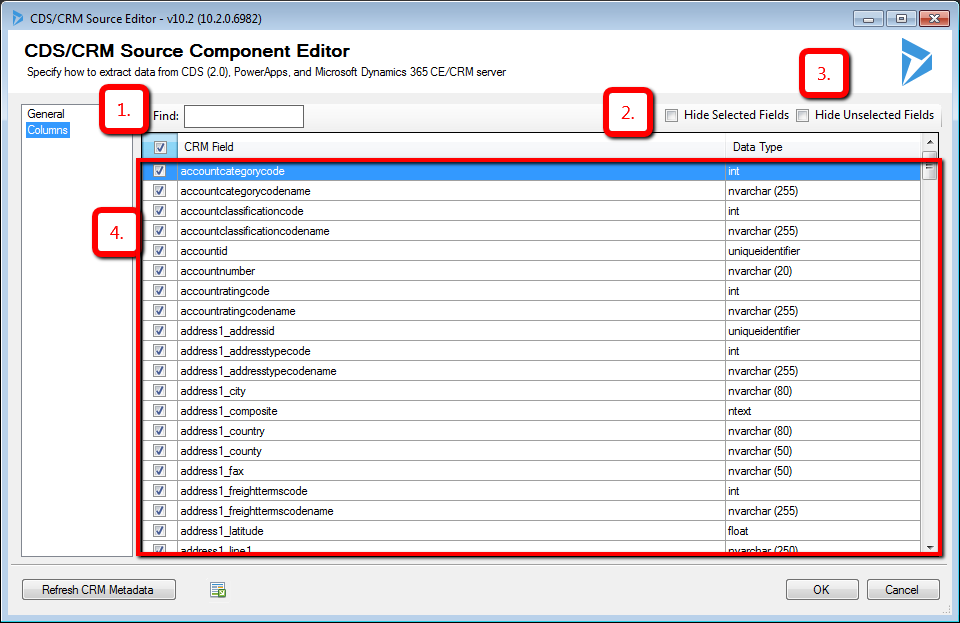The image size is (960, 623).
Task: Select the address1_county row
Action: tap(531, 451)
